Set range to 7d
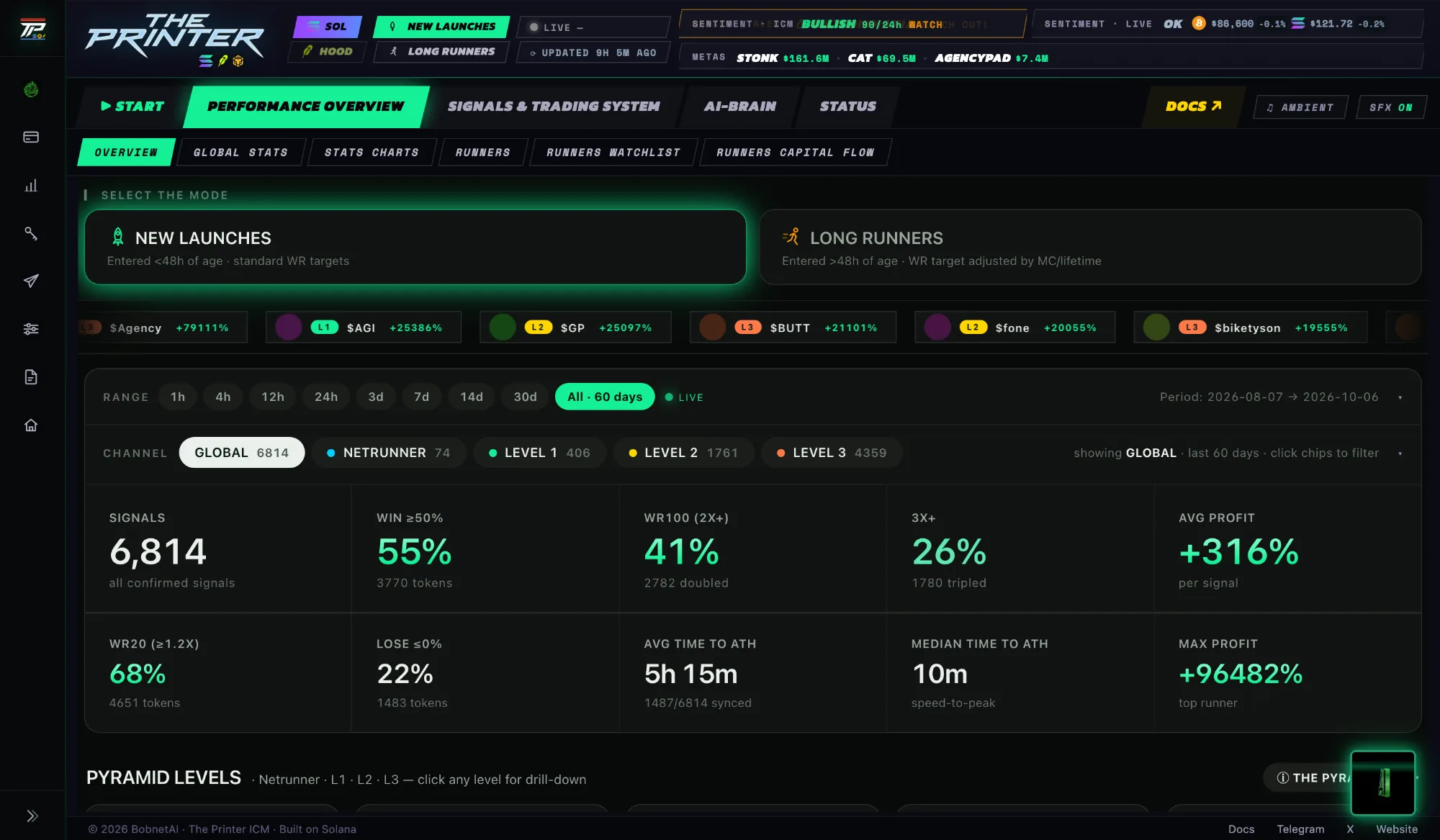This screenshot has height=840, width=1440. 421,397
